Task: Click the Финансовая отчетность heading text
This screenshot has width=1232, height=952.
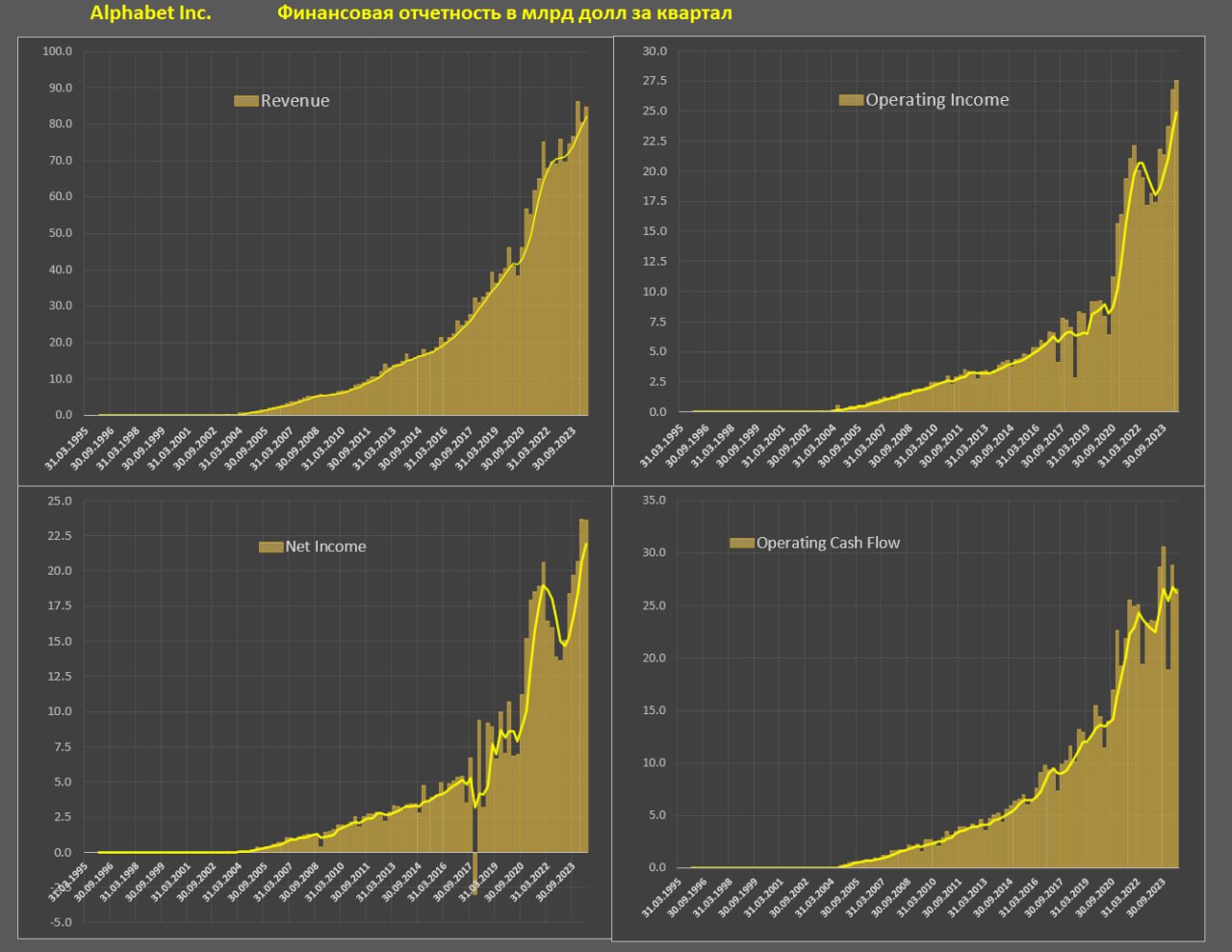Action: pos(504,13)
